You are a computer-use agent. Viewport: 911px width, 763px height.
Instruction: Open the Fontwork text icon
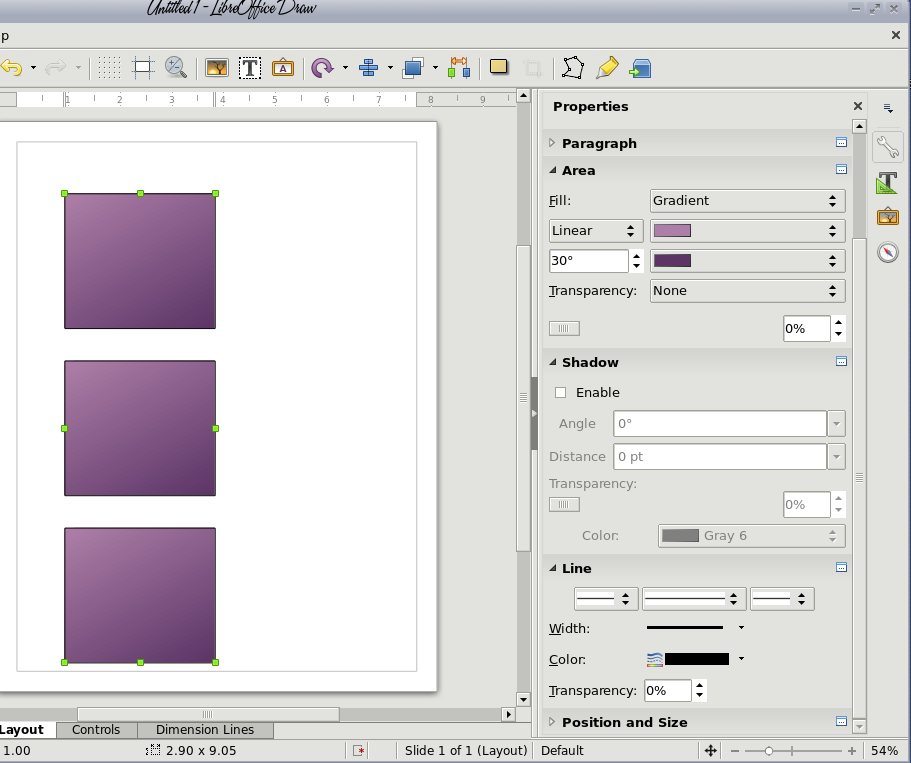283,68
